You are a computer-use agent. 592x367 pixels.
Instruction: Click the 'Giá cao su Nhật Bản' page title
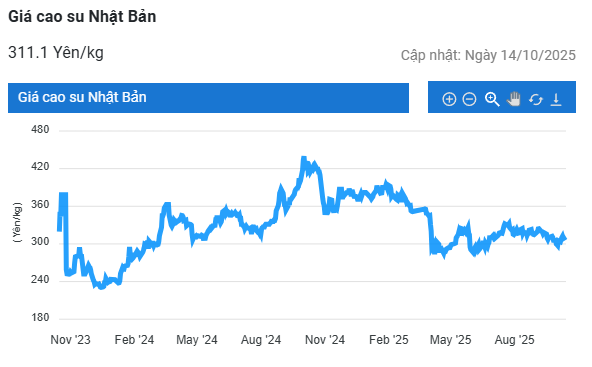(82, 17)
